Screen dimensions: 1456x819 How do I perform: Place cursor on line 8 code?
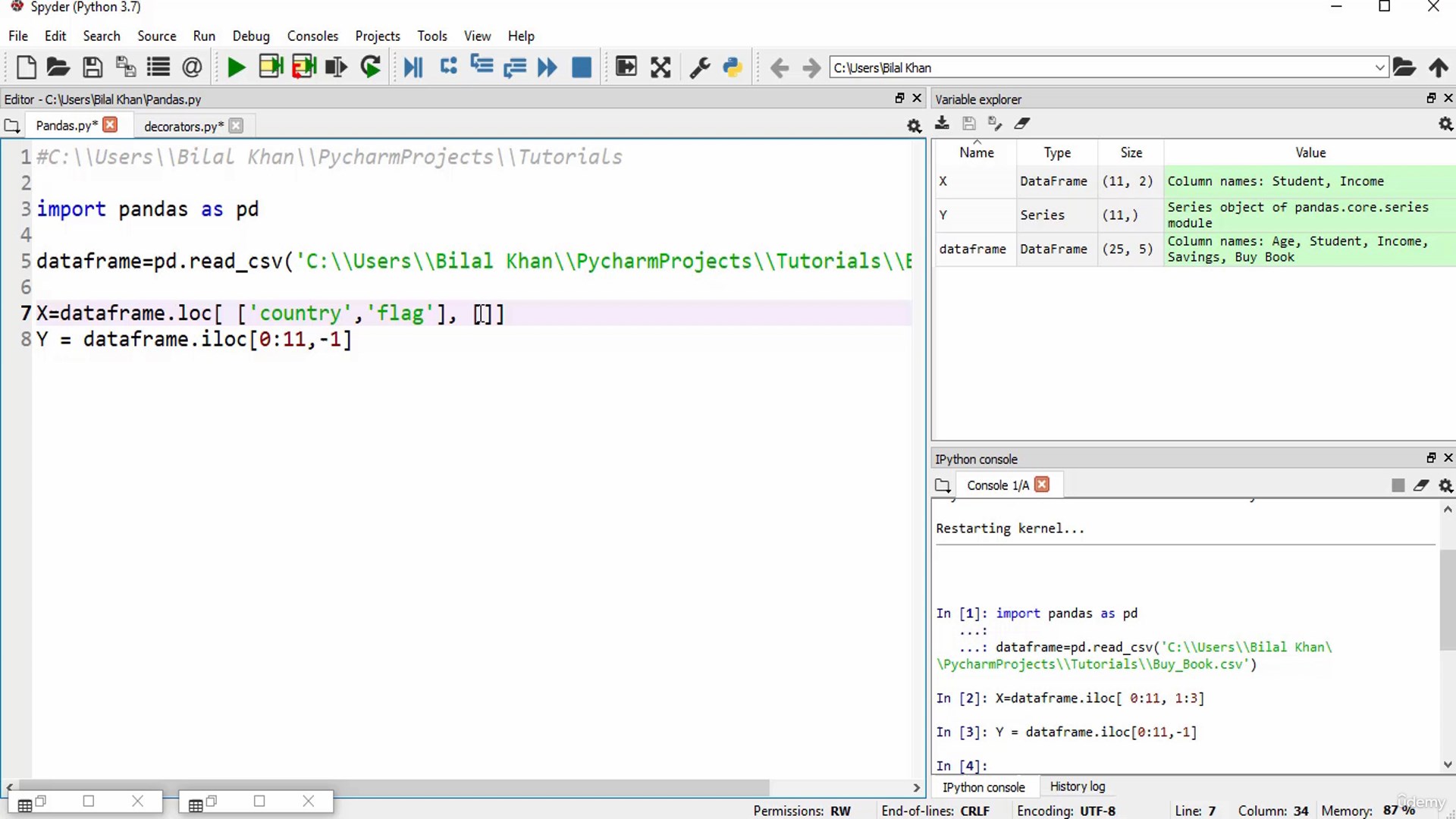pos(194,339)
